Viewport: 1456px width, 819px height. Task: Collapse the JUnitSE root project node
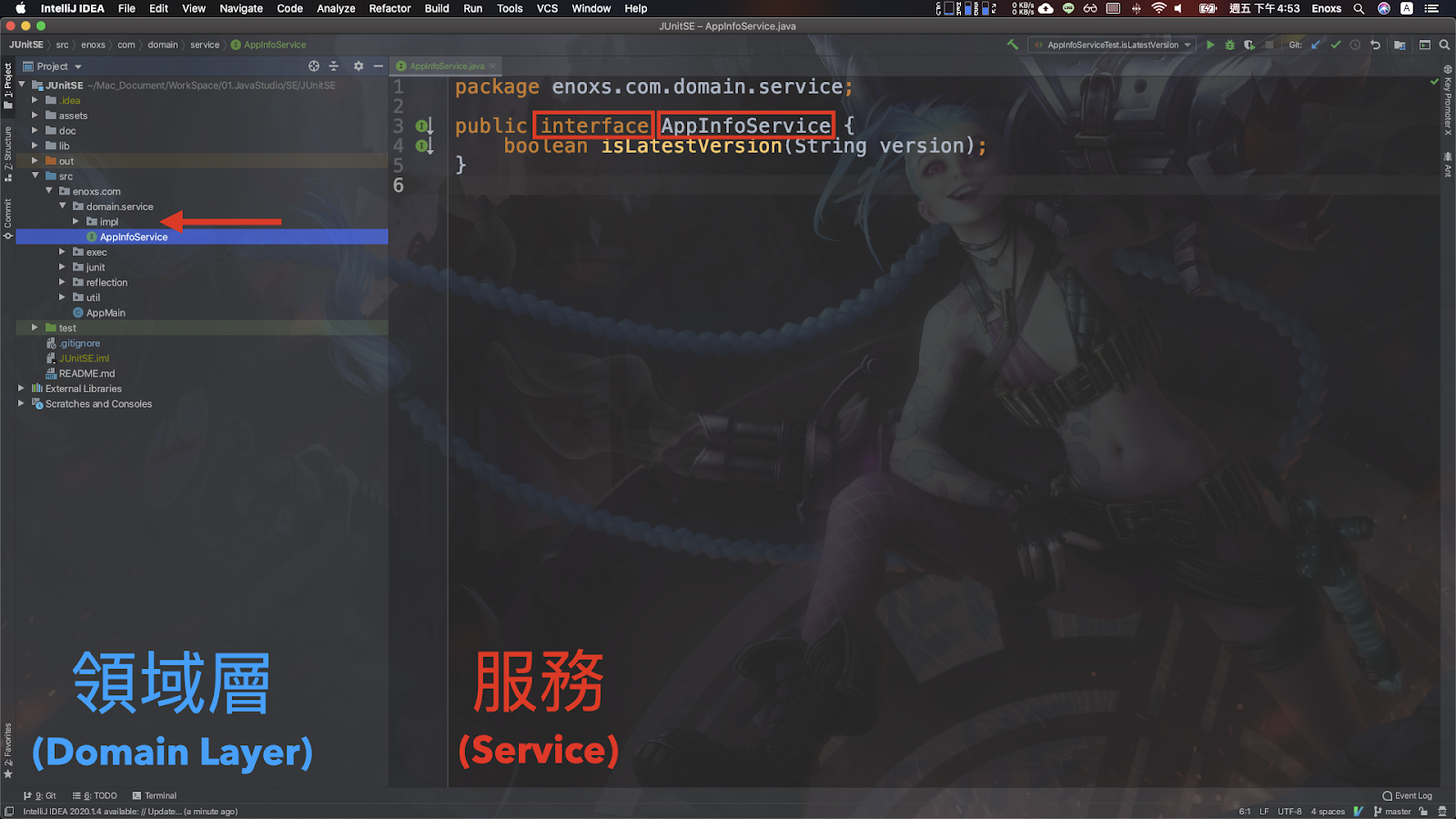click(x=22, y=85)
